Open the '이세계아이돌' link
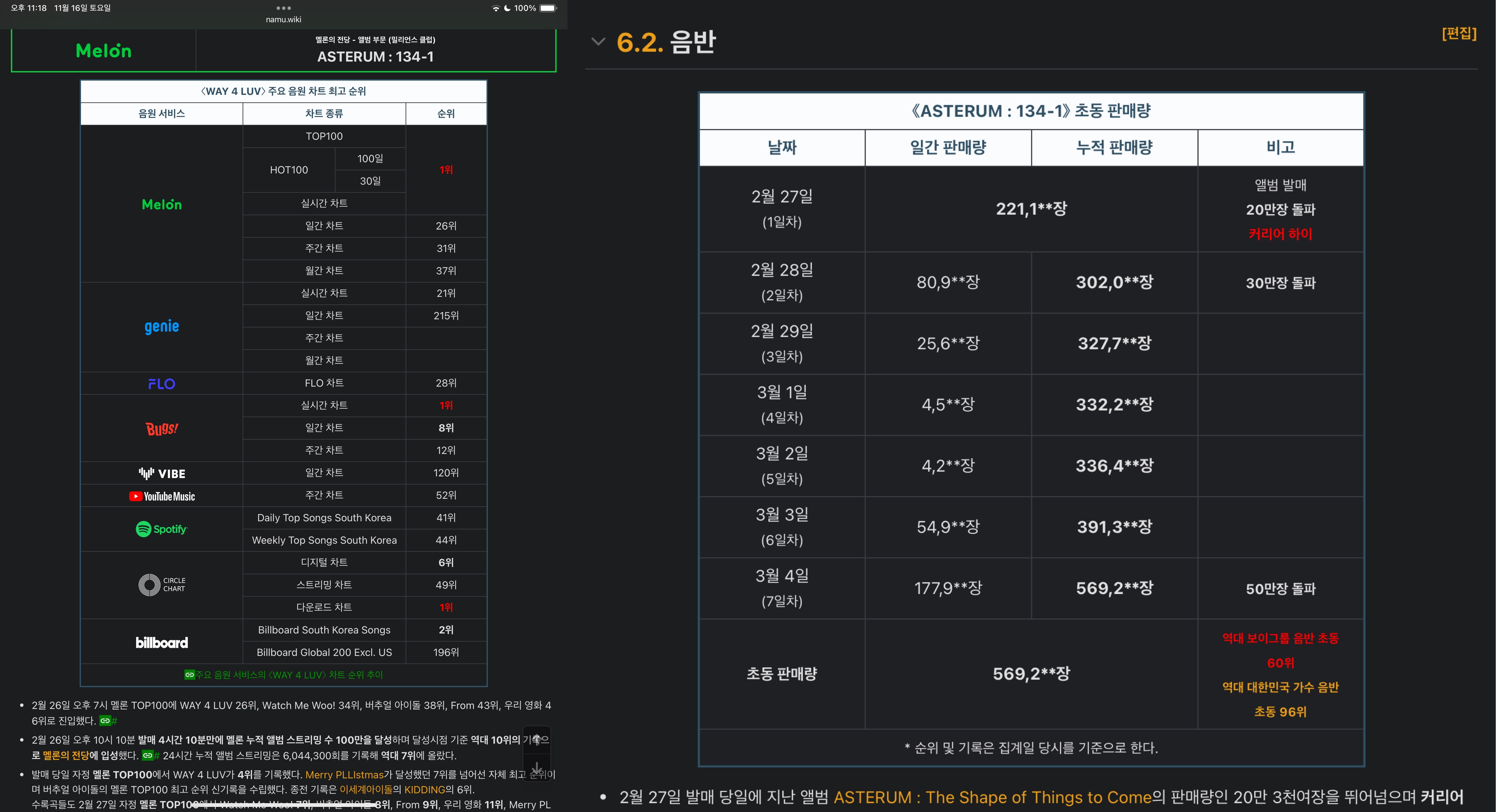The image size is (1496, 812). (x=366, y=789)
